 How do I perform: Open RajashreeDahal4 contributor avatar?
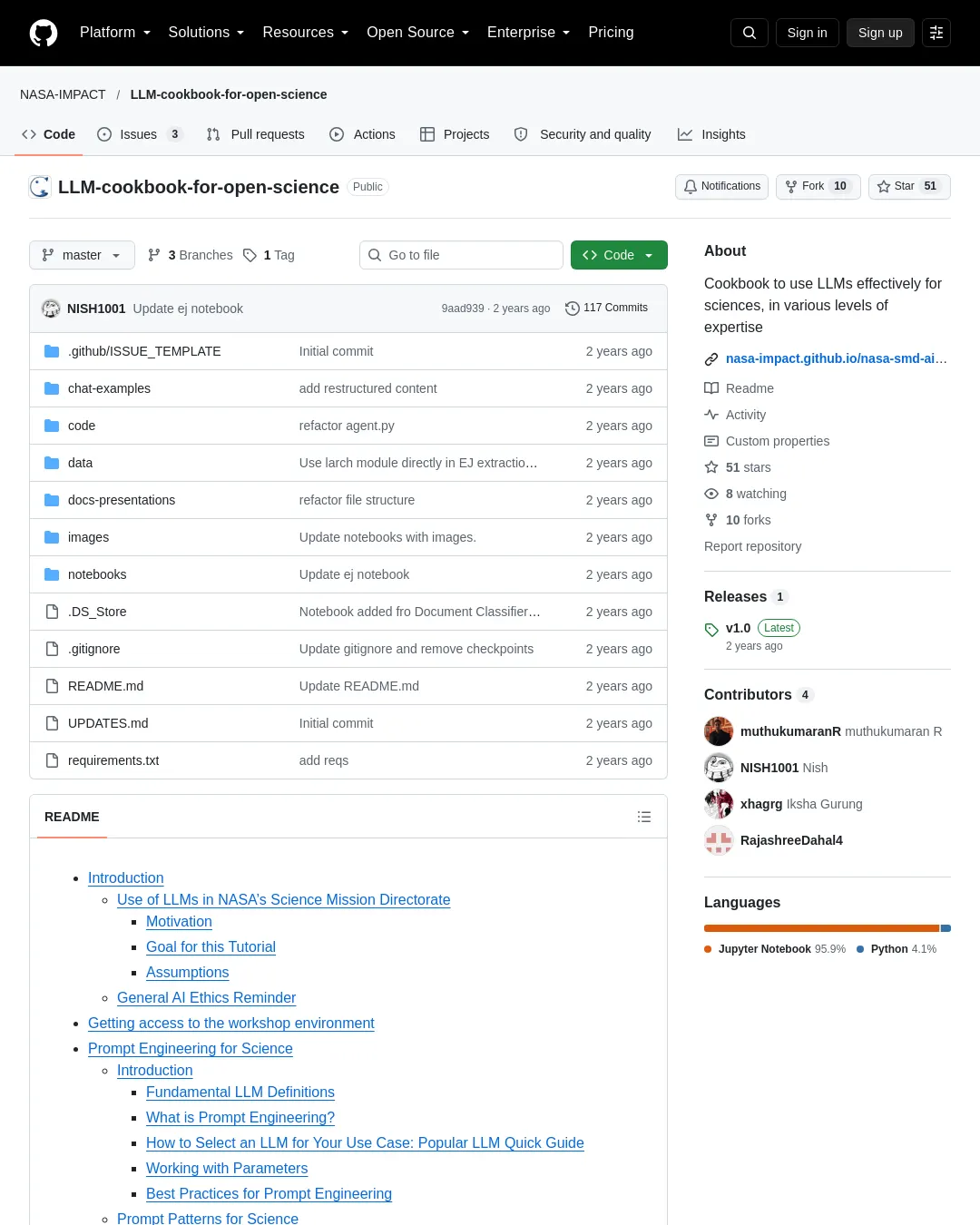click(719, 840)
